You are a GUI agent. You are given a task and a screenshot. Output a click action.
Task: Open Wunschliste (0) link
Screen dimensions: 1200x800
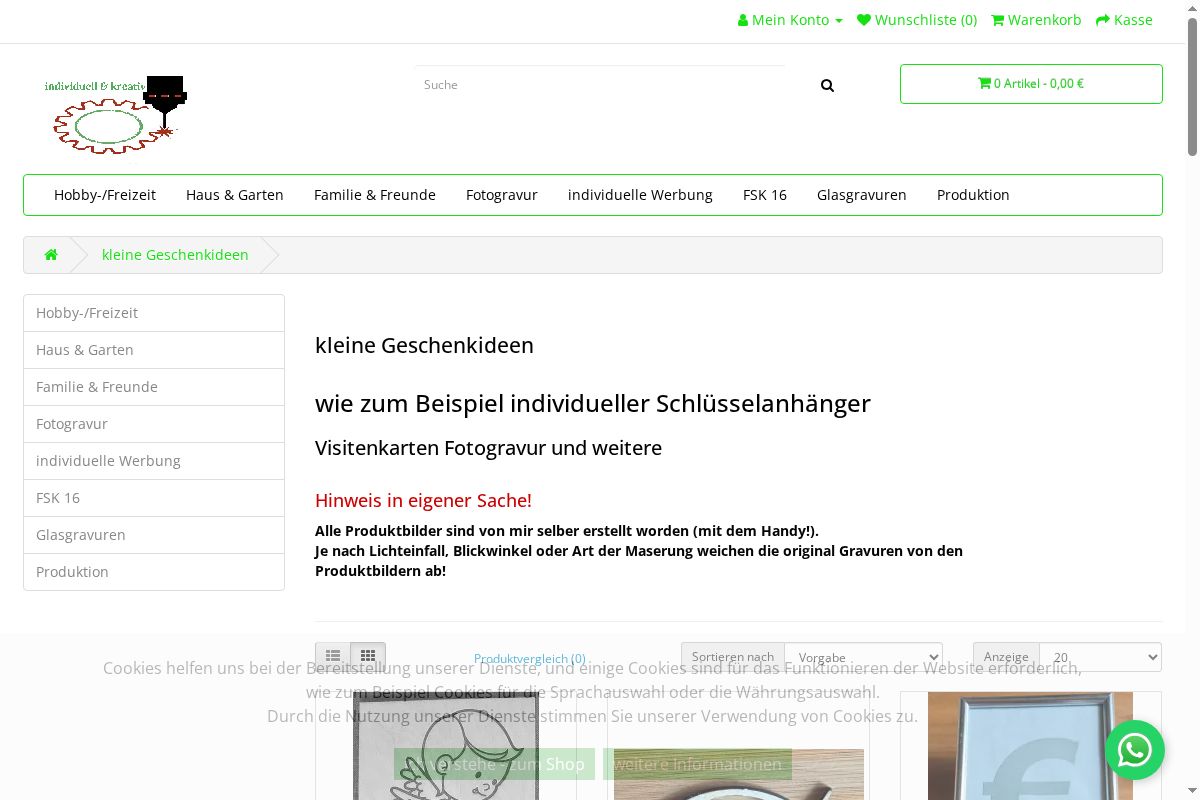click(x=917, y=20)
